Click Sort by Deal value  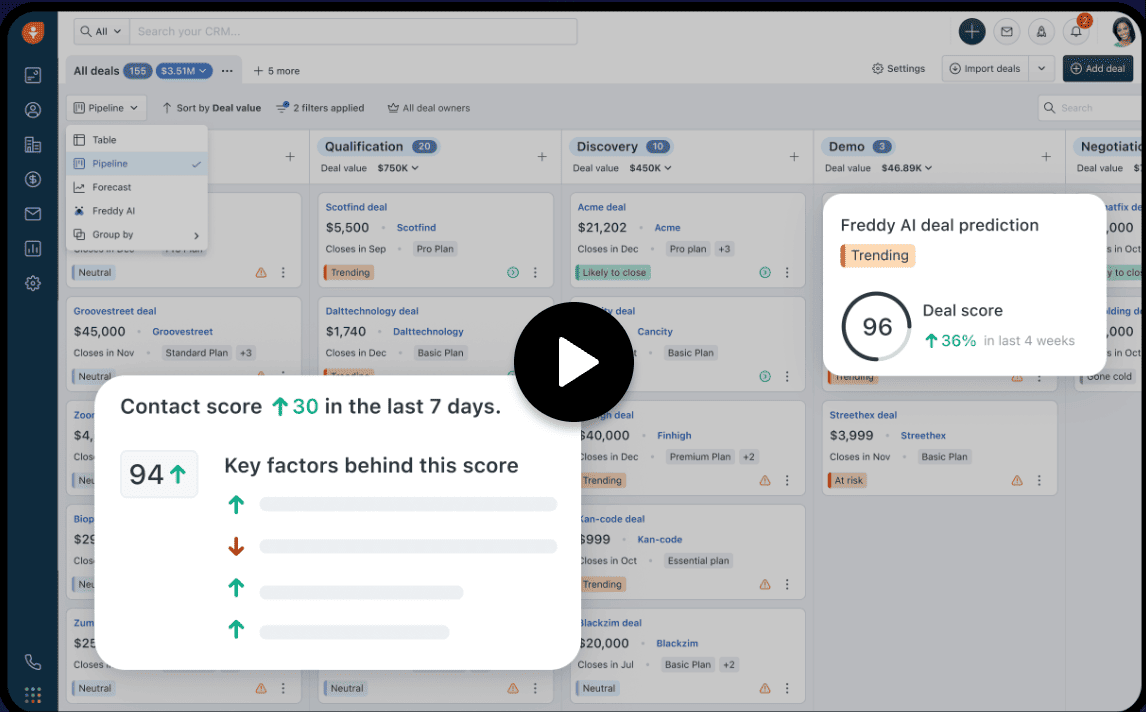(x=211, y=107)
